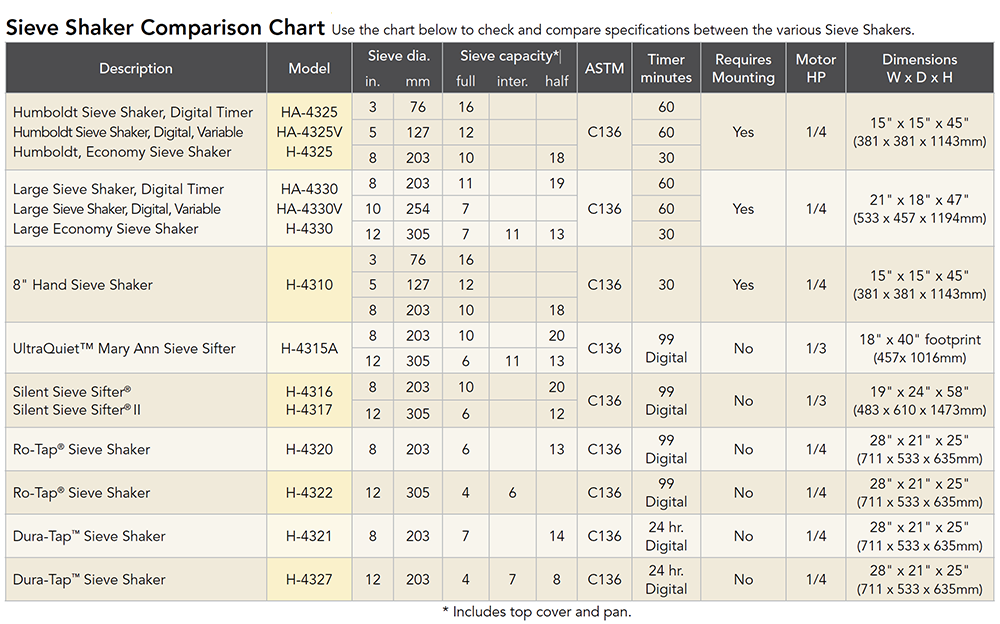Click the 'Sieve dia.' header

coord(399,56)
